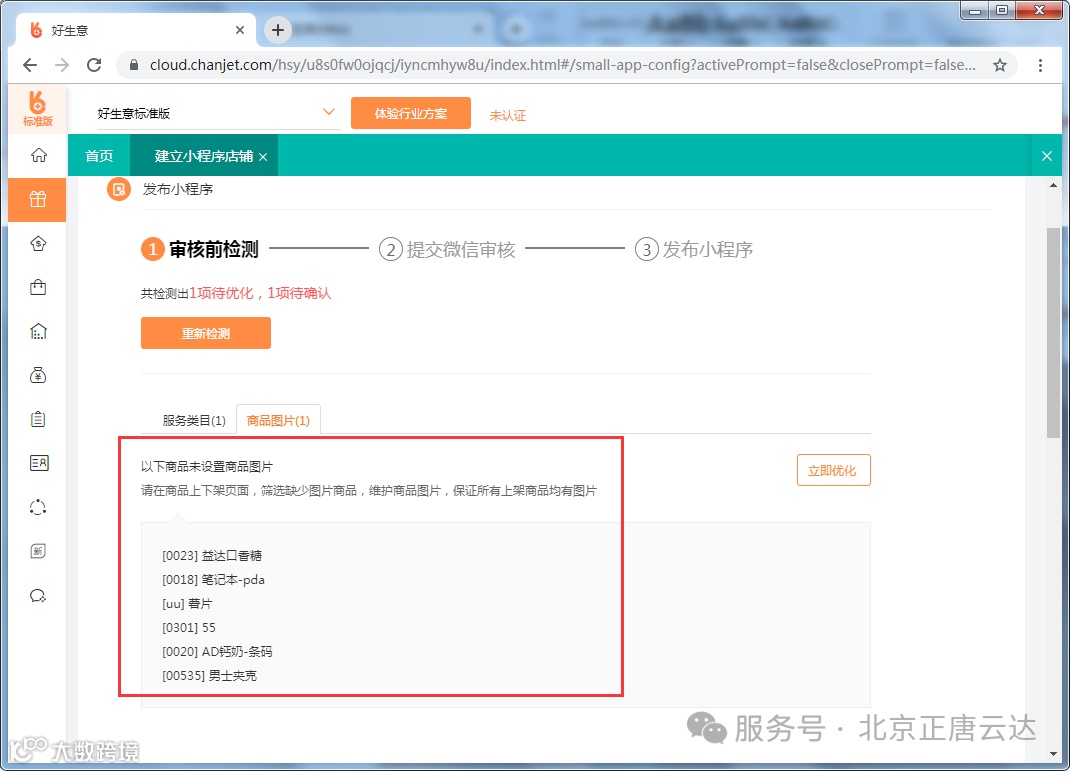Select step 1 审核前检测
This screenshot has width=1070, height=771.
200,250
